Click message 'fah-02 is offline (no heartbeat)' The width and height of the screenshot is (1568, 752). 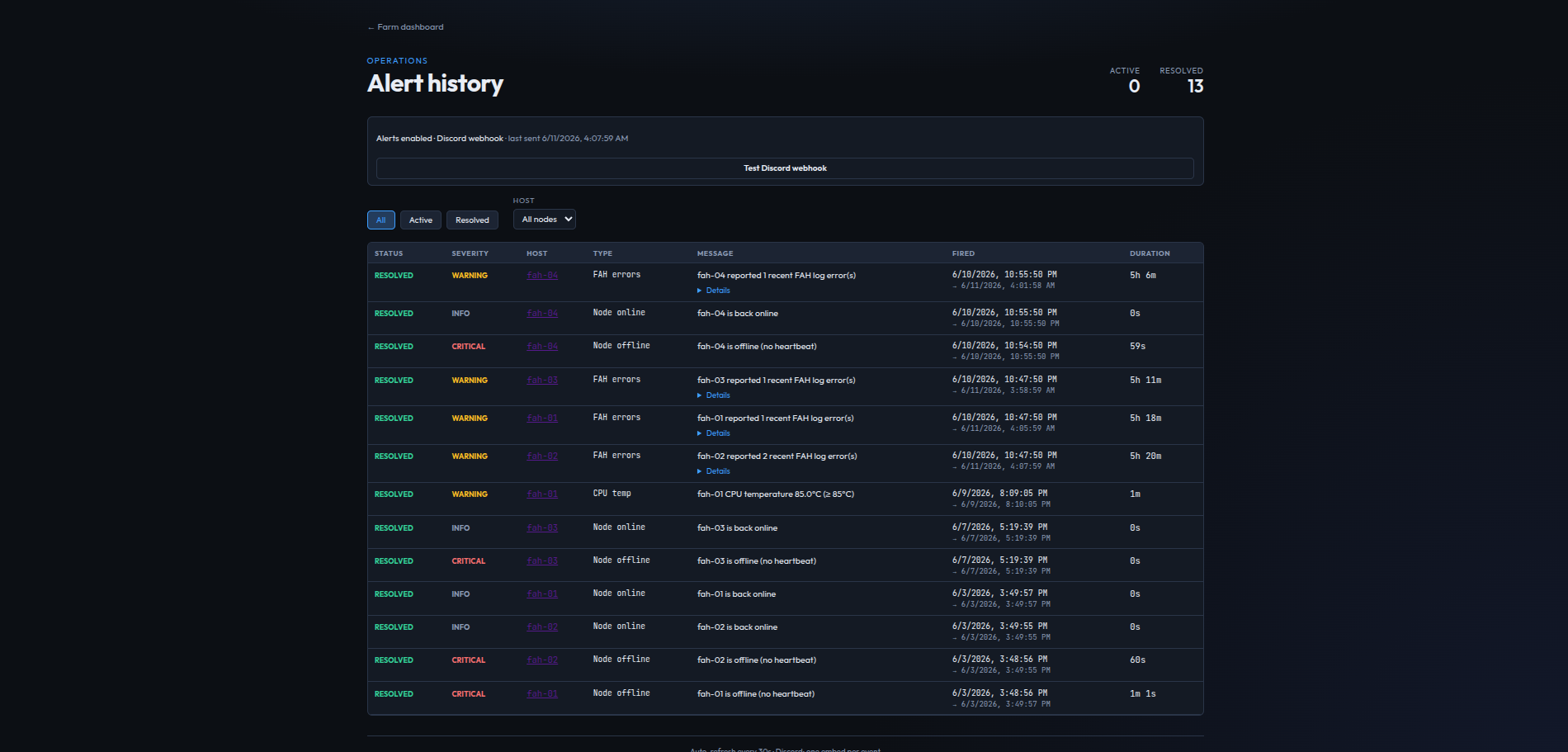pyautogui.click(x=757, y=660)
